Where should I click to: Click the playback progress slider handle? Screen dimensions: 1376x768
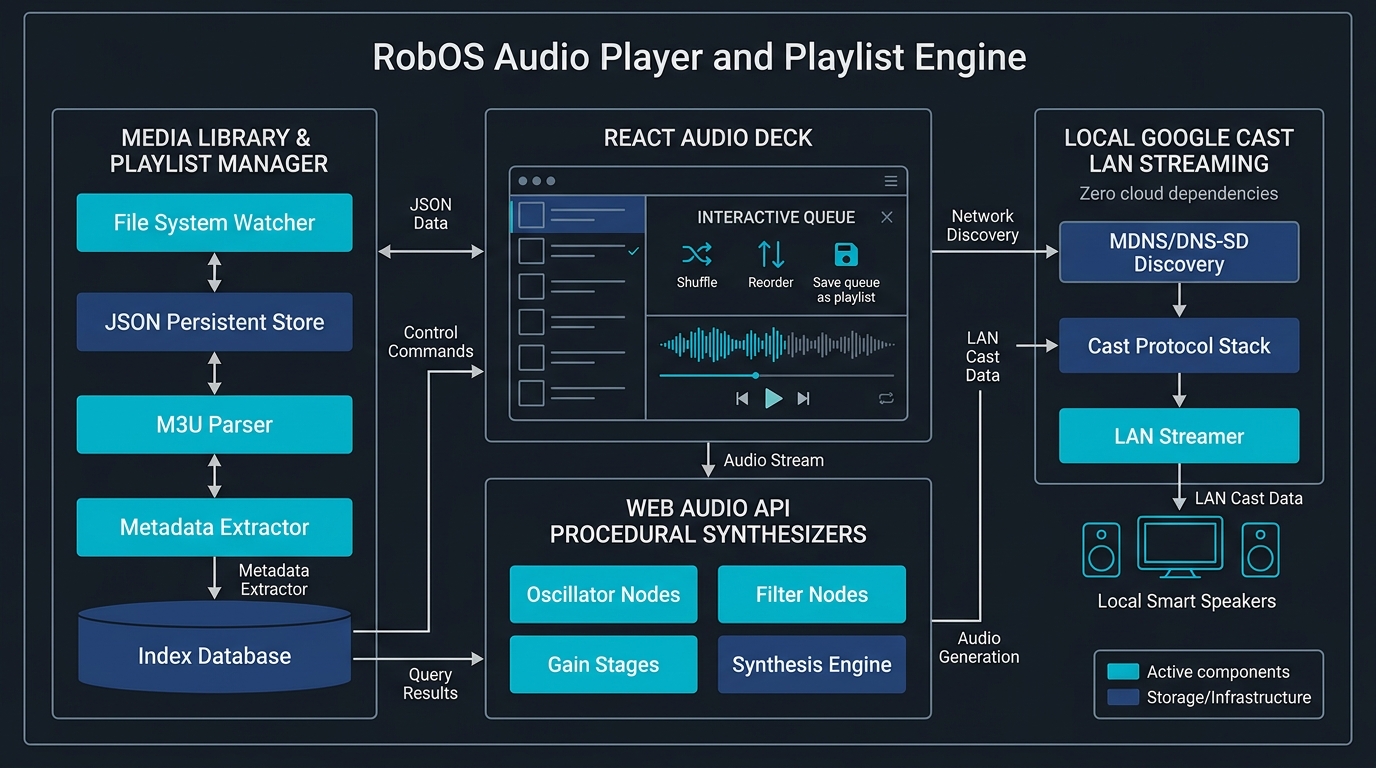click(755, 375)
